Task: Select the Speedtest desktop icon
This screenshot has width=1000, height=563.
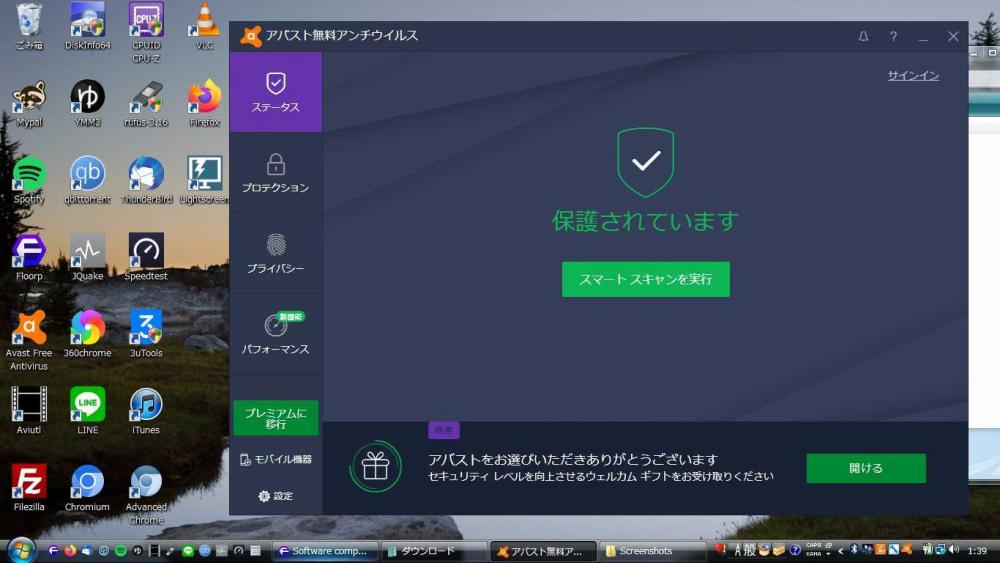Action: click(x=146, y=258)
